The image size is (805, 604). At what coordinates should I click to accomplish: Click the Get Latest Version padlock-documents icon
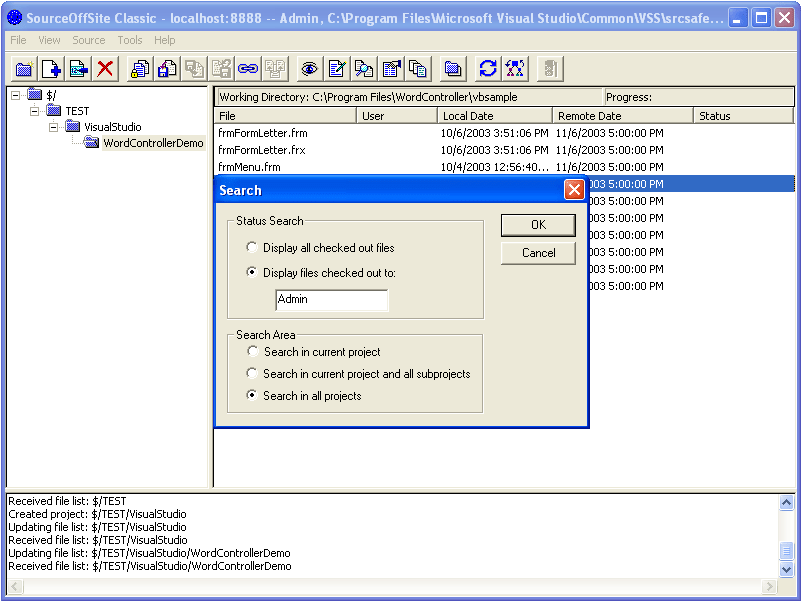[x=140, y=69]
